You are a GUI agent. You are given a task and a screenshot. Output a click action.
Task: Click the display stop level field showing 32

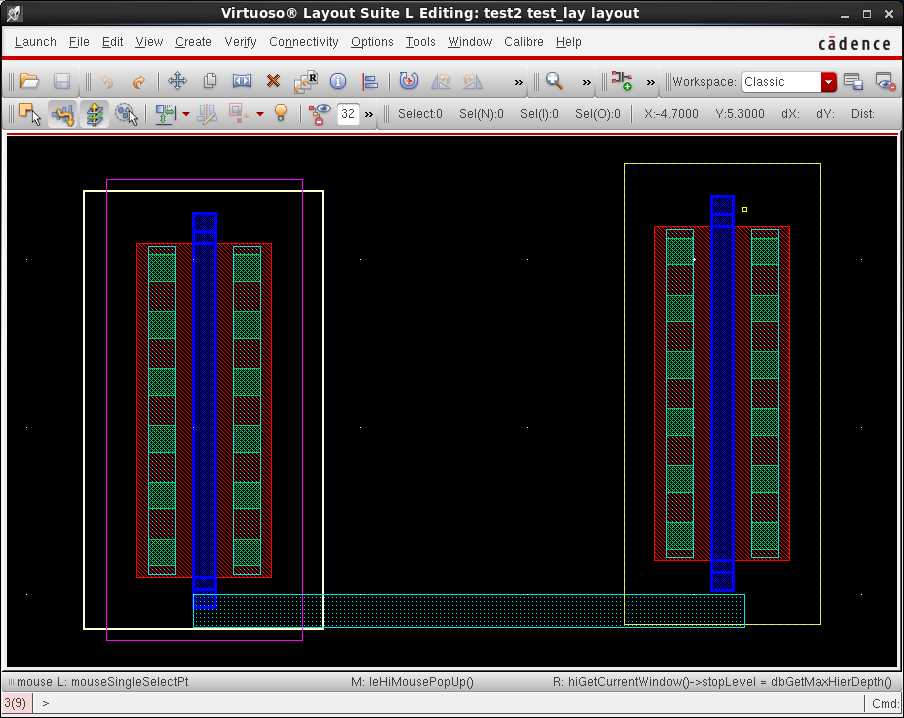[348, 114]
